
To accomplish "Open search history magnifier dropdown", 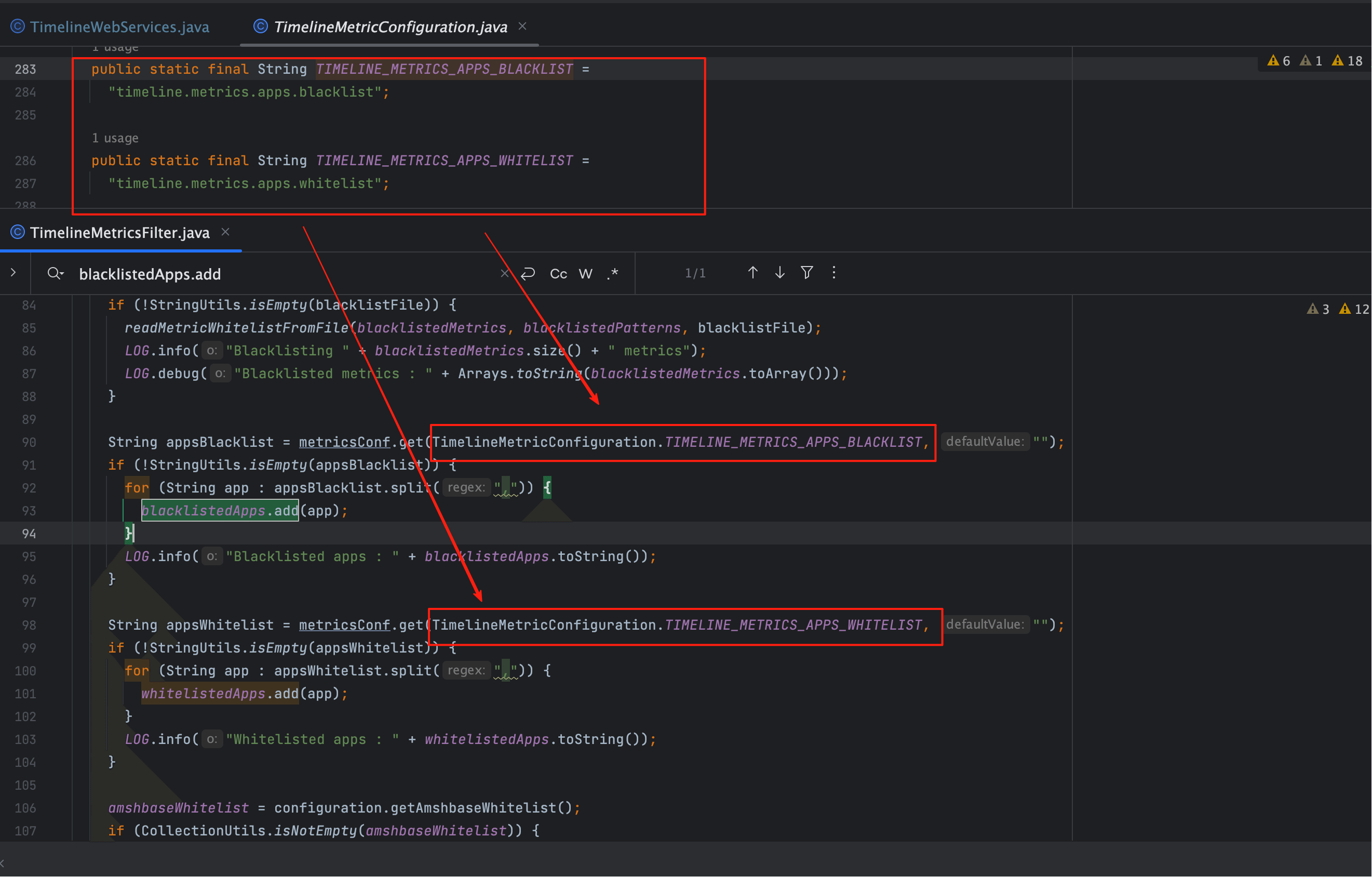I will (55, 274).
